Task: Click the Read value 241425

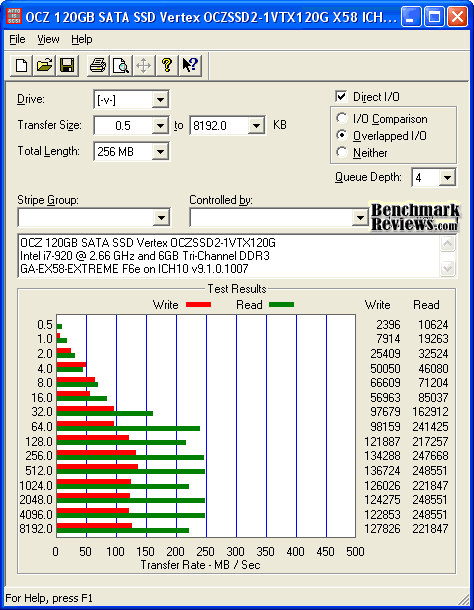Action: point(430,427)
